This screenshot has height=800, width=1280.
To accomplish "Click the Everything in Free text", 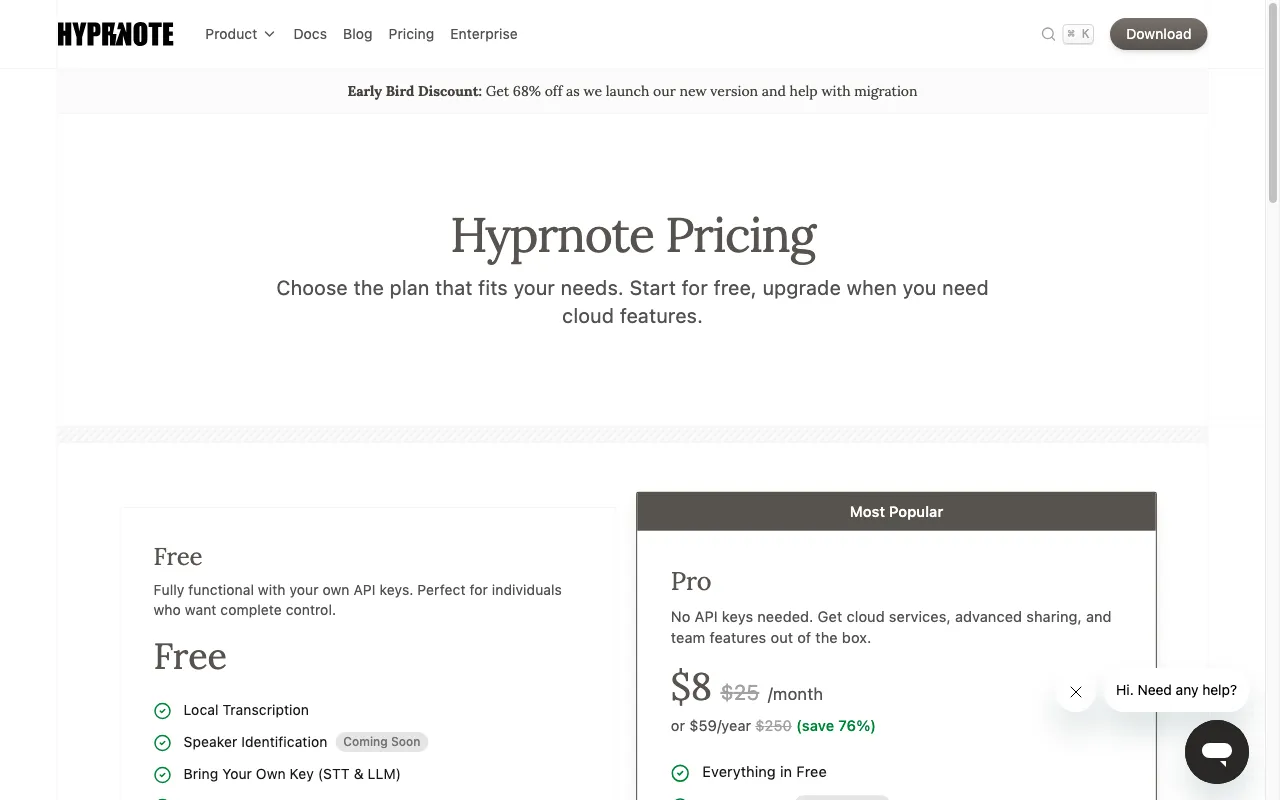I will pos(764,772).
